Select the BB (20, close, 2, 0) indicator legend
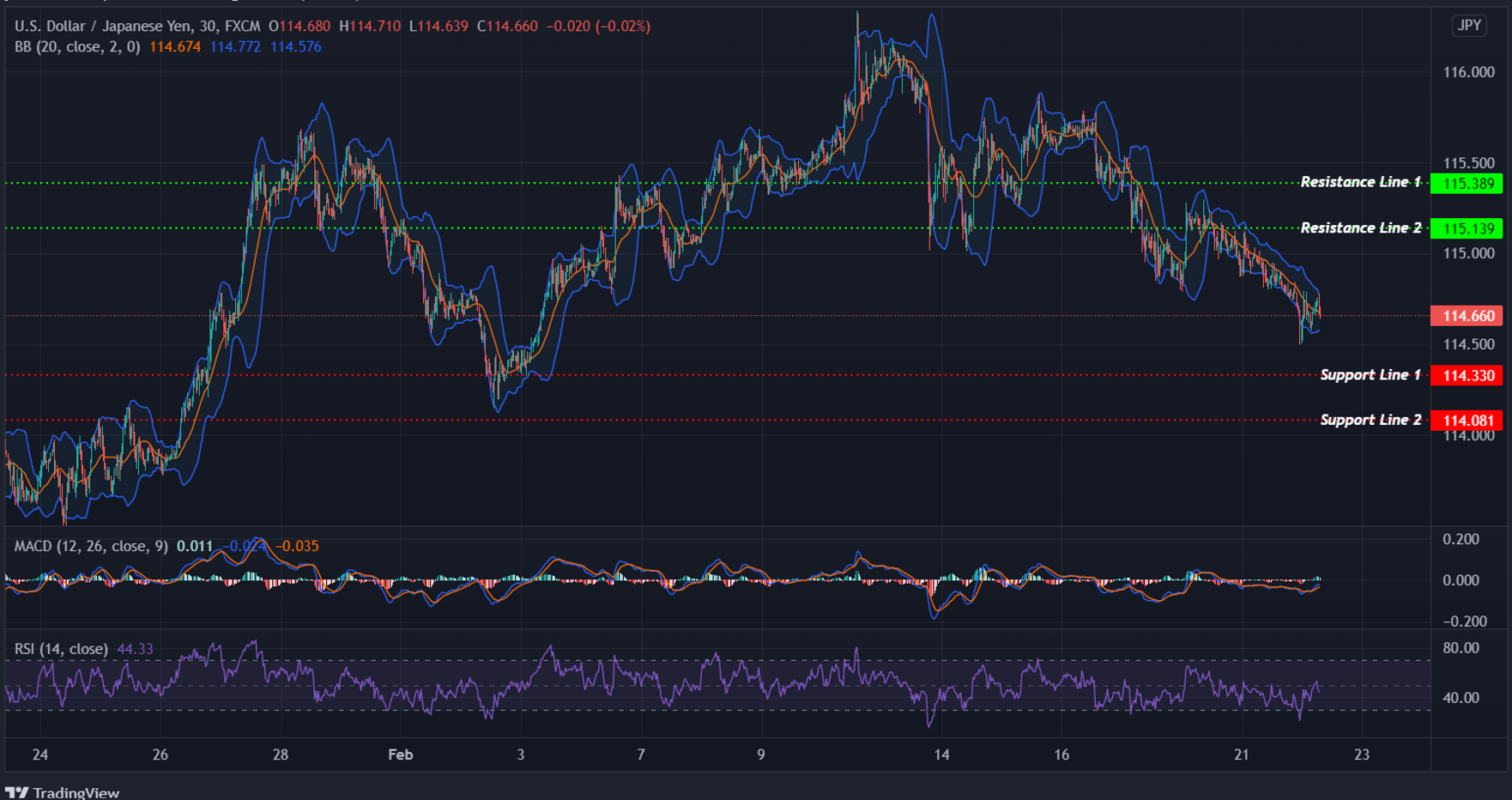The image size is (1512, 800). [77, 47]
